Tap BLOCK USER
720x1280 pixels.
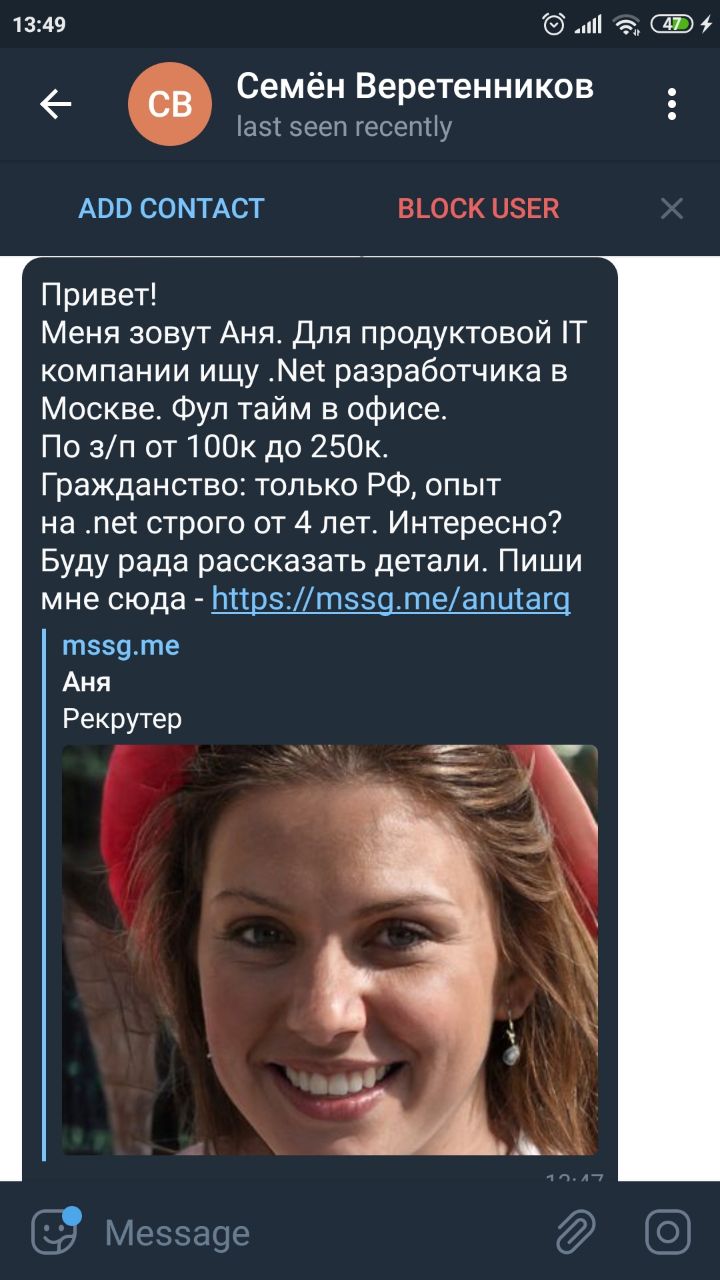(x=478, y=208)
